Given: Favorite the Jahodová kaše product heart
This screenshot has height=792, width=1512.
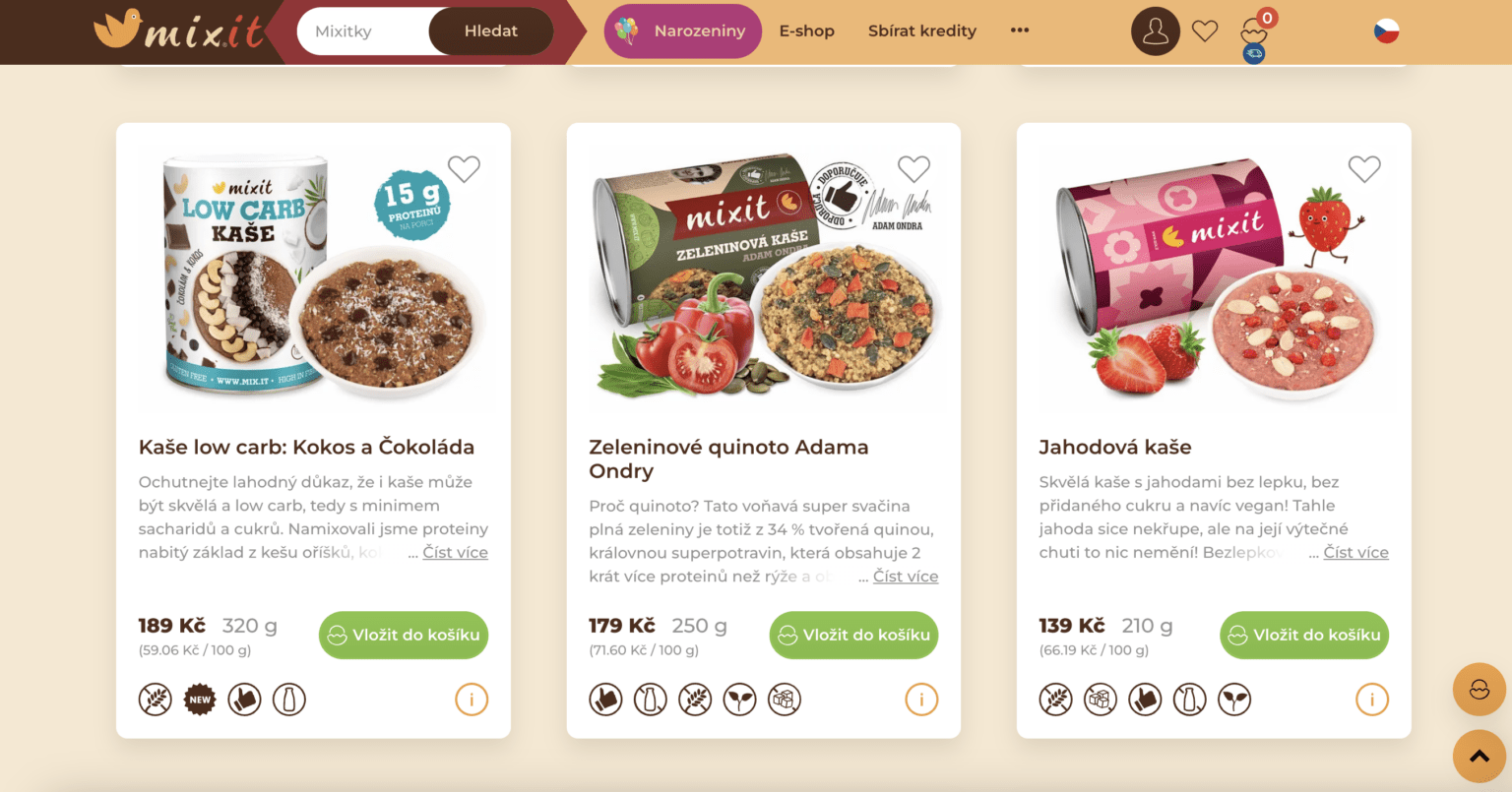Looking at the screenshot, I should pyautogui.click(x=1364, y=169).
